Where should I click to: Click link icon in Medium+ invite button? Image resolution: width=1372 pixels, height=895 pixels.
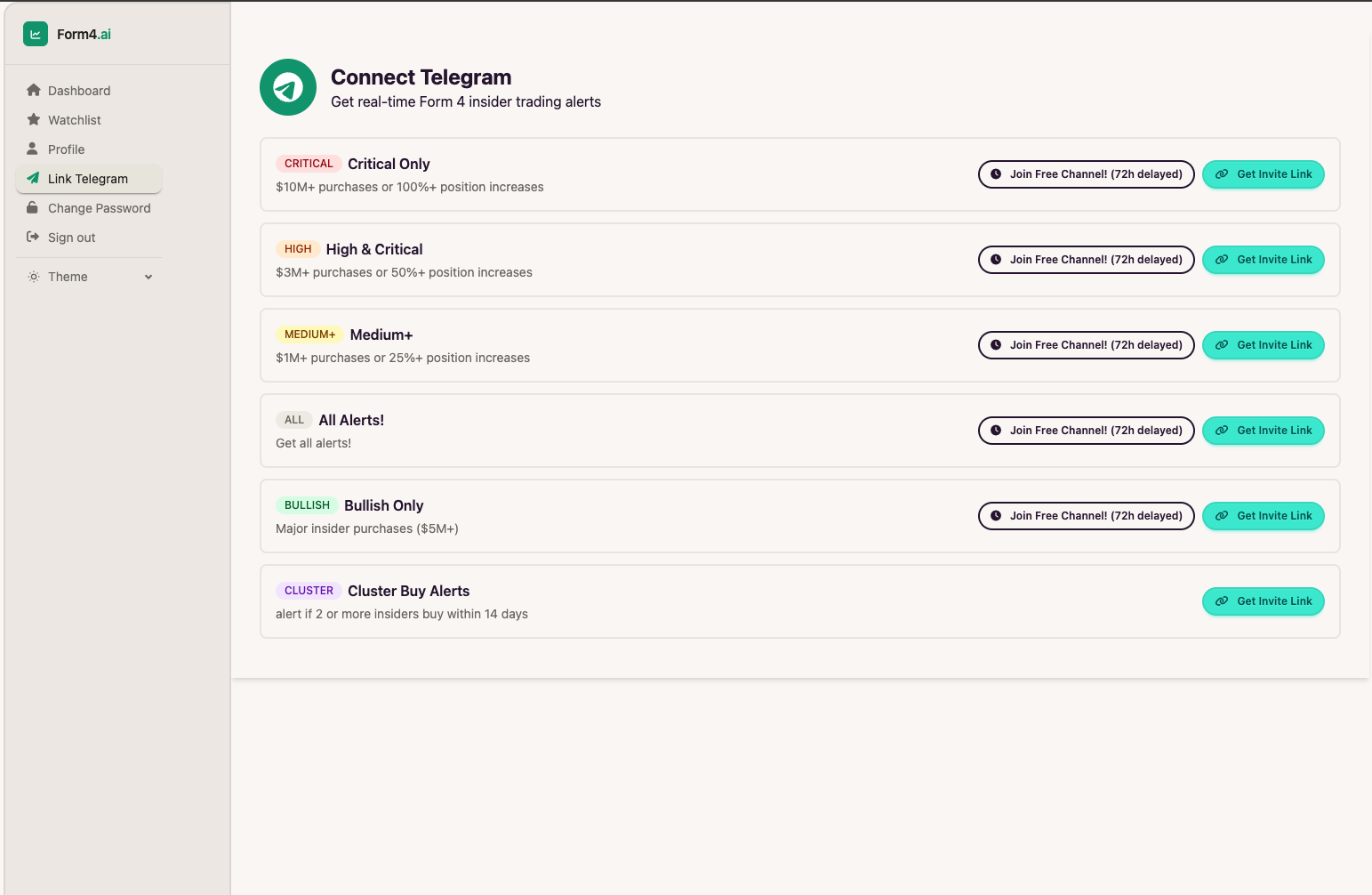(x=1222, y=345)
